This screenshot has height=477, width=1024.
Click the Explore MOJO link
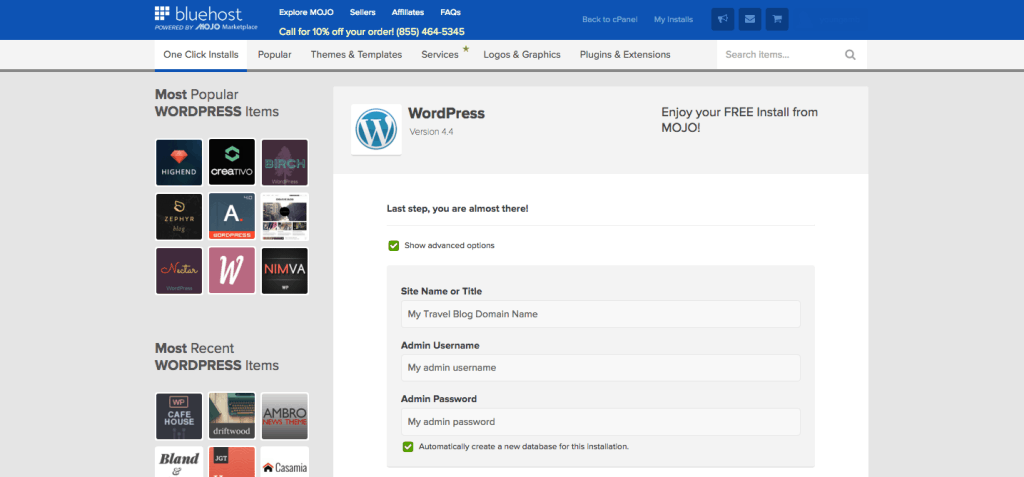[x=306, y=12]
